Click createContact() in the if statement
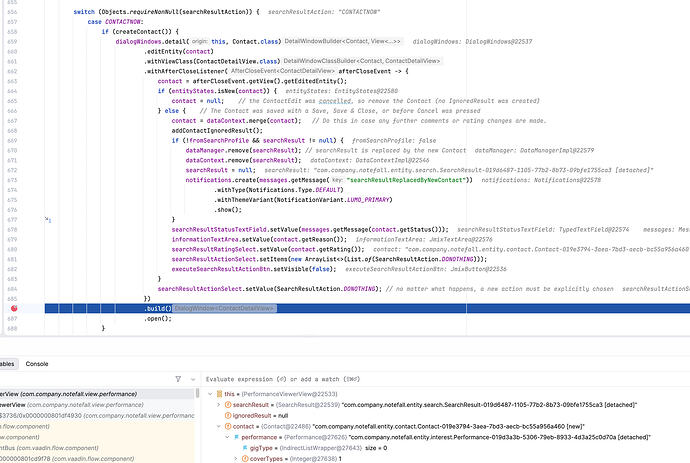 pyautogui.click(x=142, y=32)
